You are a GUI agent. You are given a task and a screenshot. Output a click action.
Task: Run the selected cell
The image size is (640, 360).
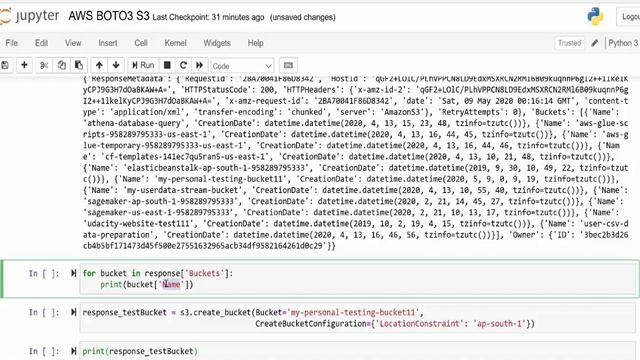coord(143,65)
